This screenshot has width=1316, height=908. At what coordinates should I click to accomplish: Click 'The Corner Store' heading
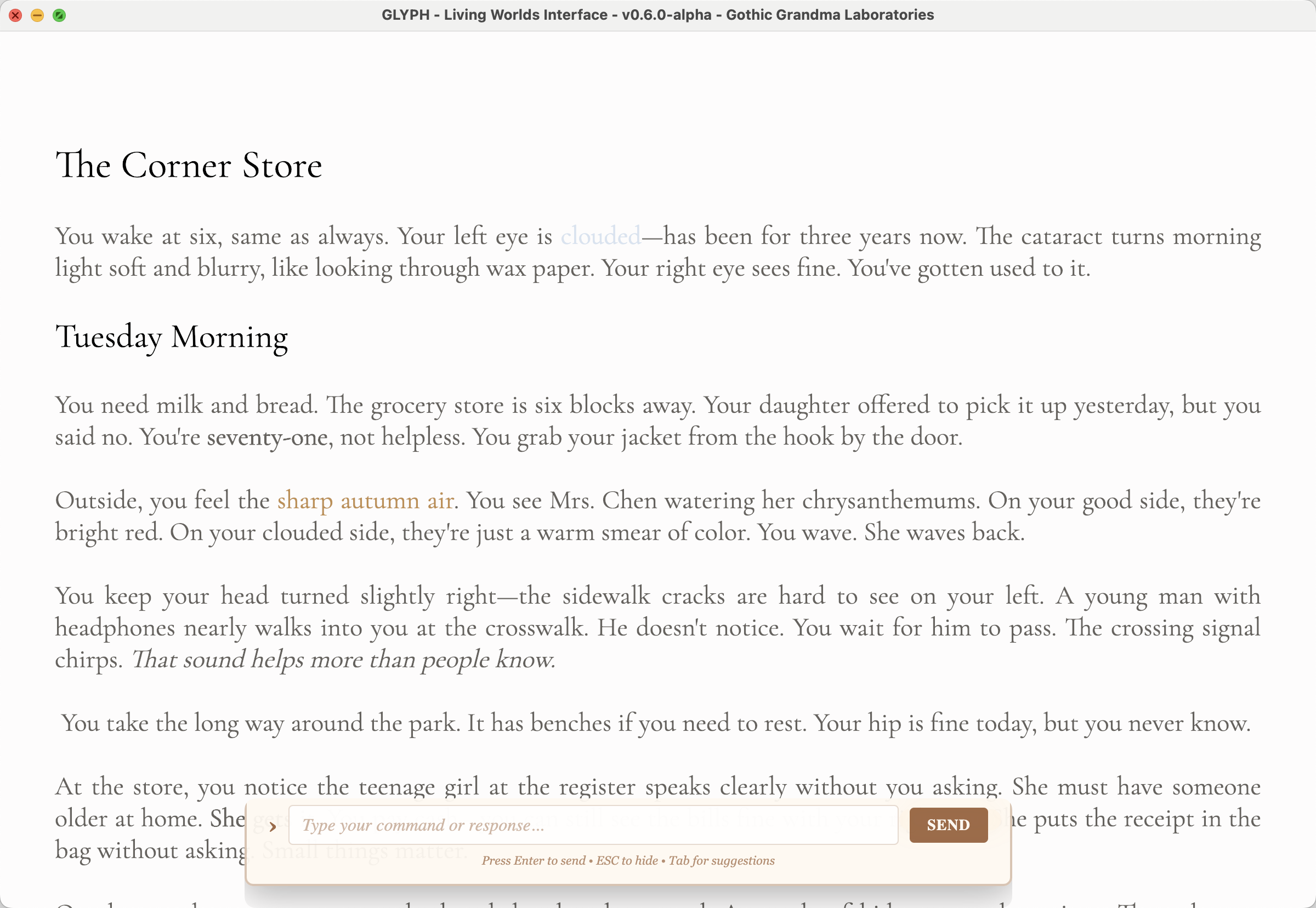188,166
